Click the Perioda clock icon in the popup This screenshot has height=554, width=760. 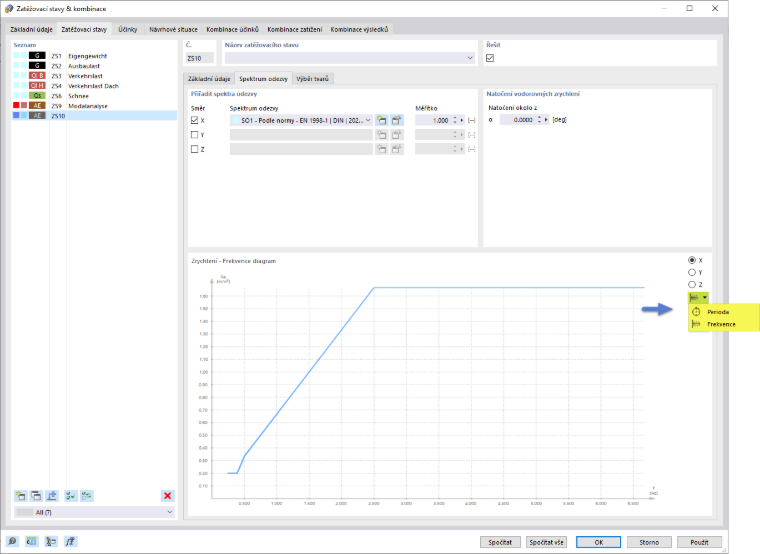click(x=696, y=312)
